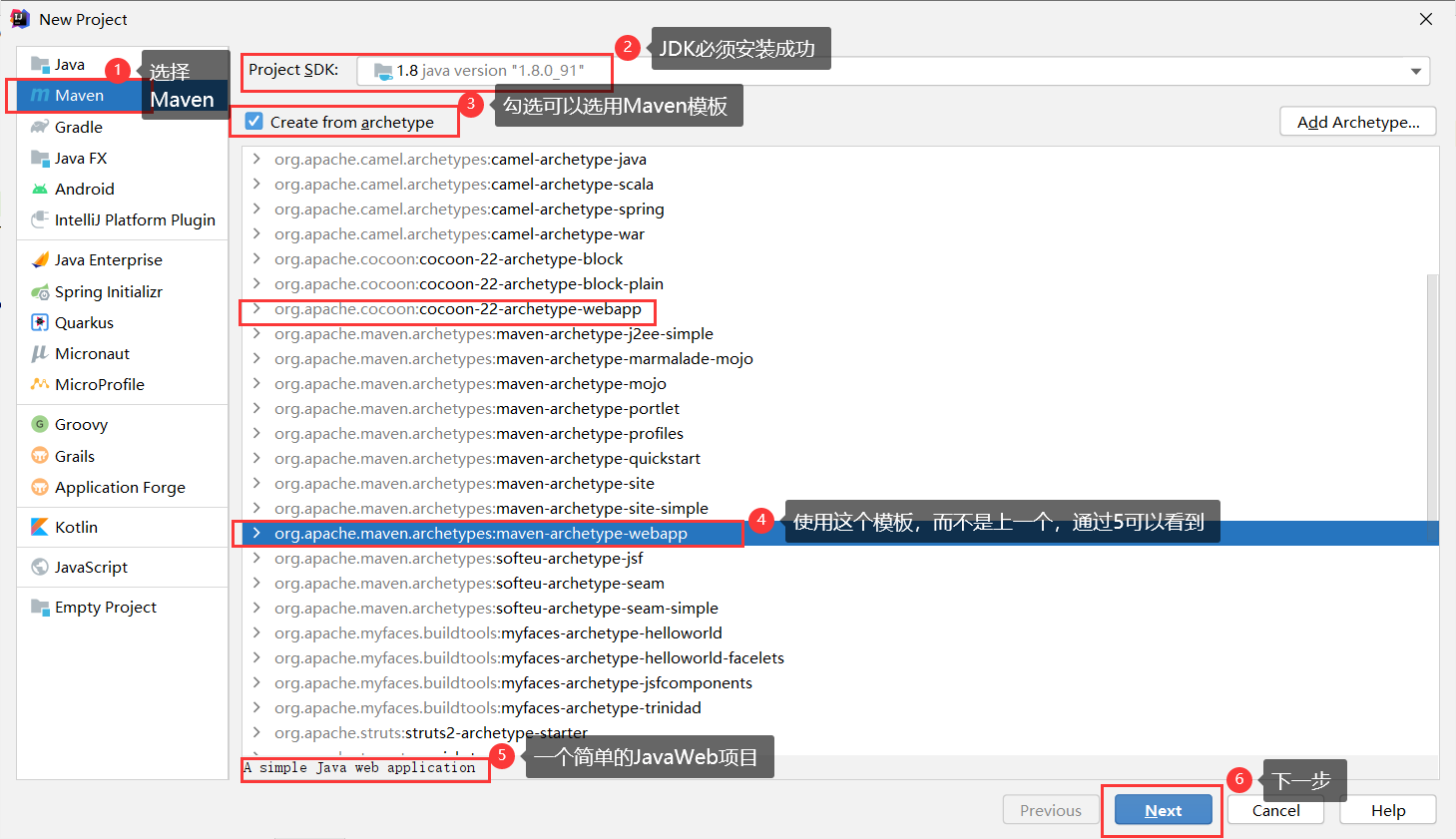Screen dimensions: 1456x839
Task: Click Add Archetype button
Action: tap(1358, 122)
